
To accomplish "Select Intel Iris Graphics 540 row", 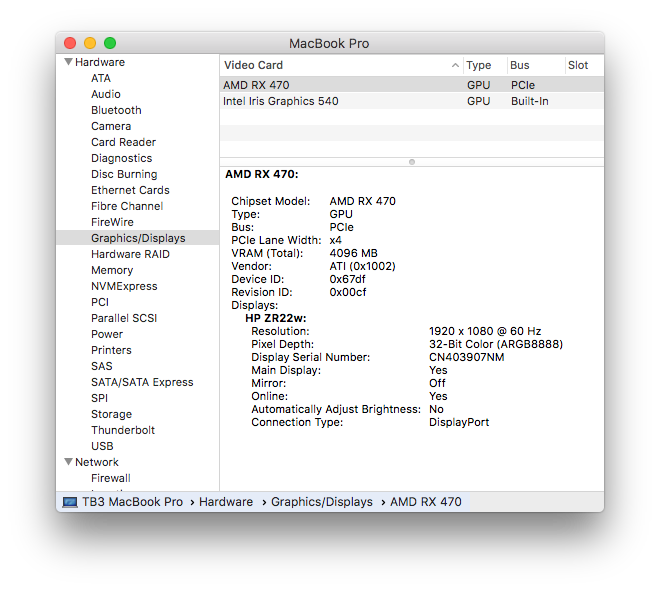I will click(412, 101).
